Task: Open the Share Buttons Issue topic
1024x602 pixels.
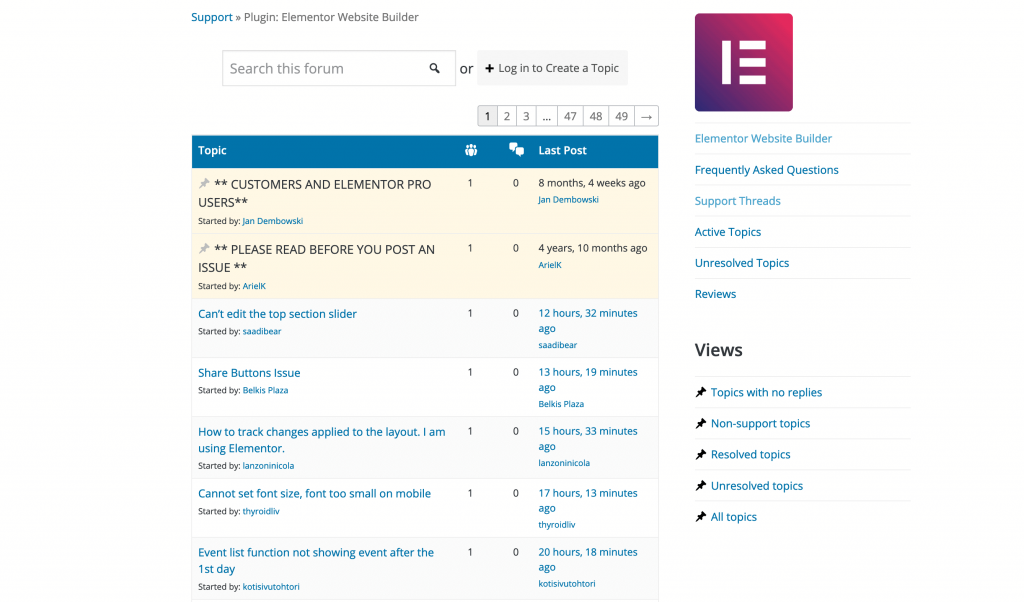Action: 249,373
